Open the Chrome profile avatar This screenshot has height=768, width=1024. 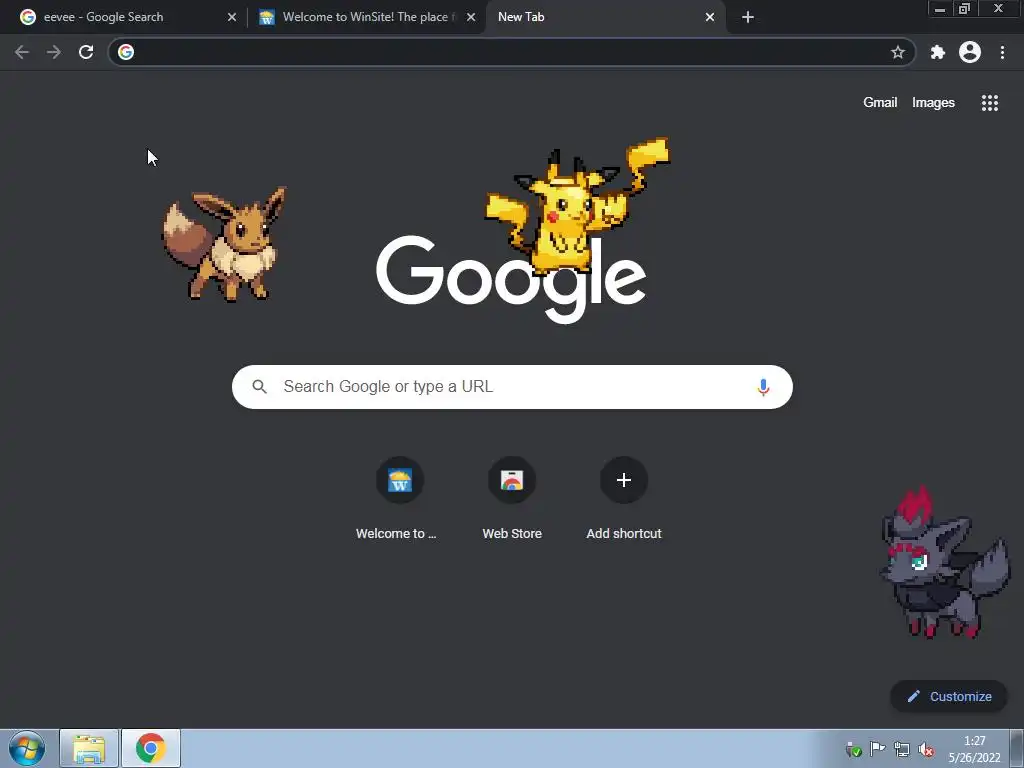(x=970, y=52)
